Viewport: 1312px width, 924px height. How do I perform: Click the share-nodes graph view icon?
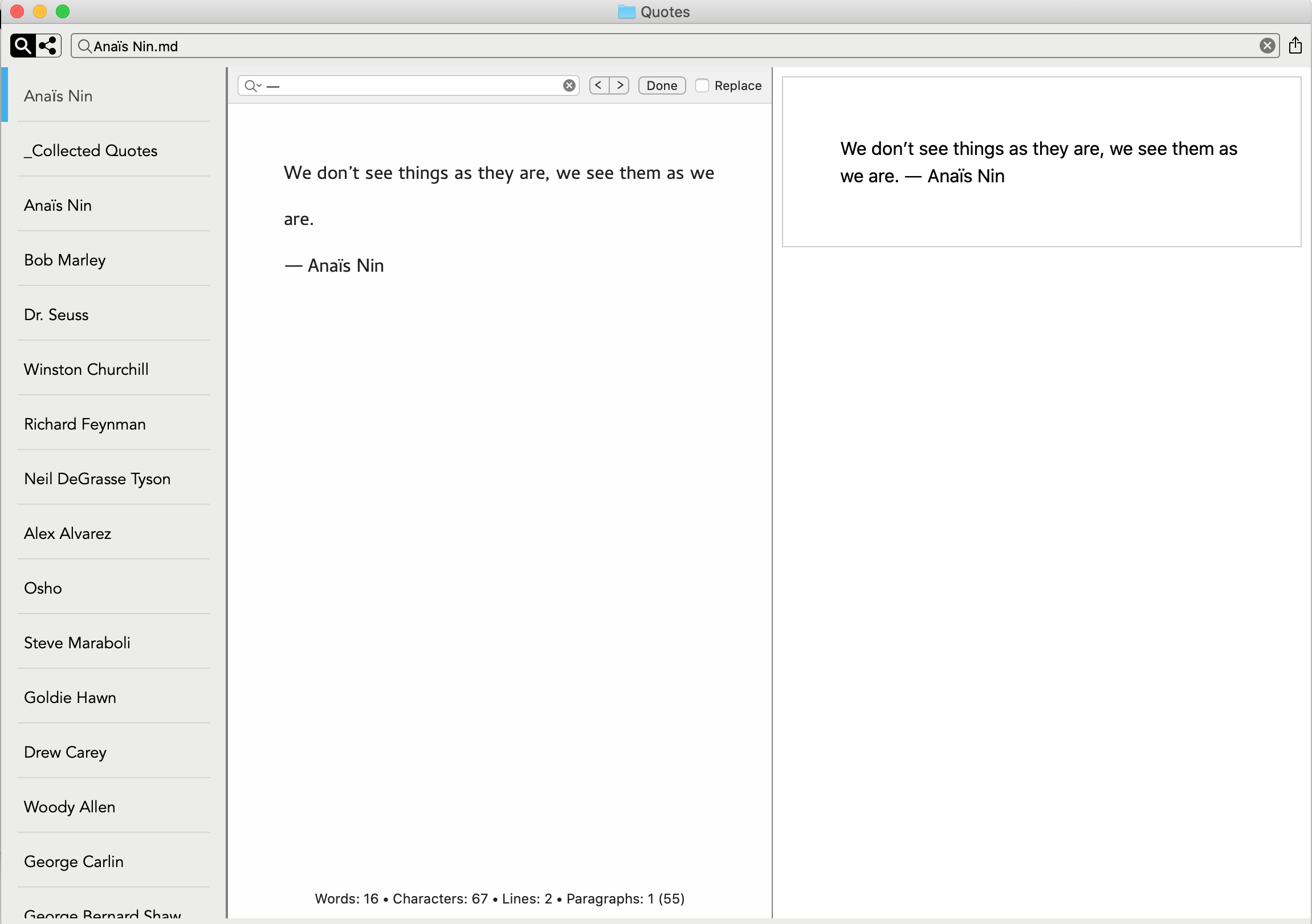click(x=48, y=46)
